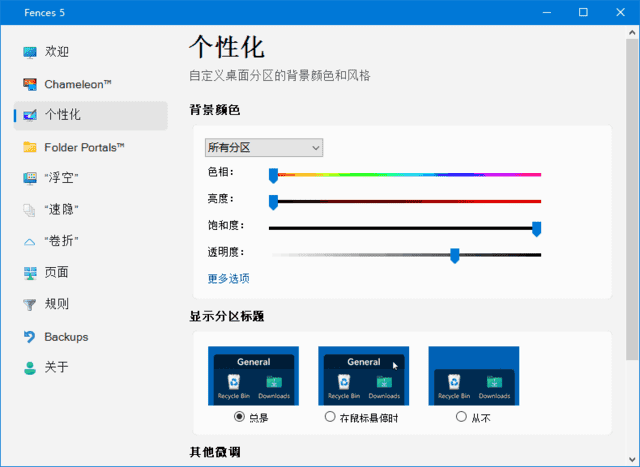Click the always-show-title preview thumbnail
This screenshot has width=640, height=467.
253,376
